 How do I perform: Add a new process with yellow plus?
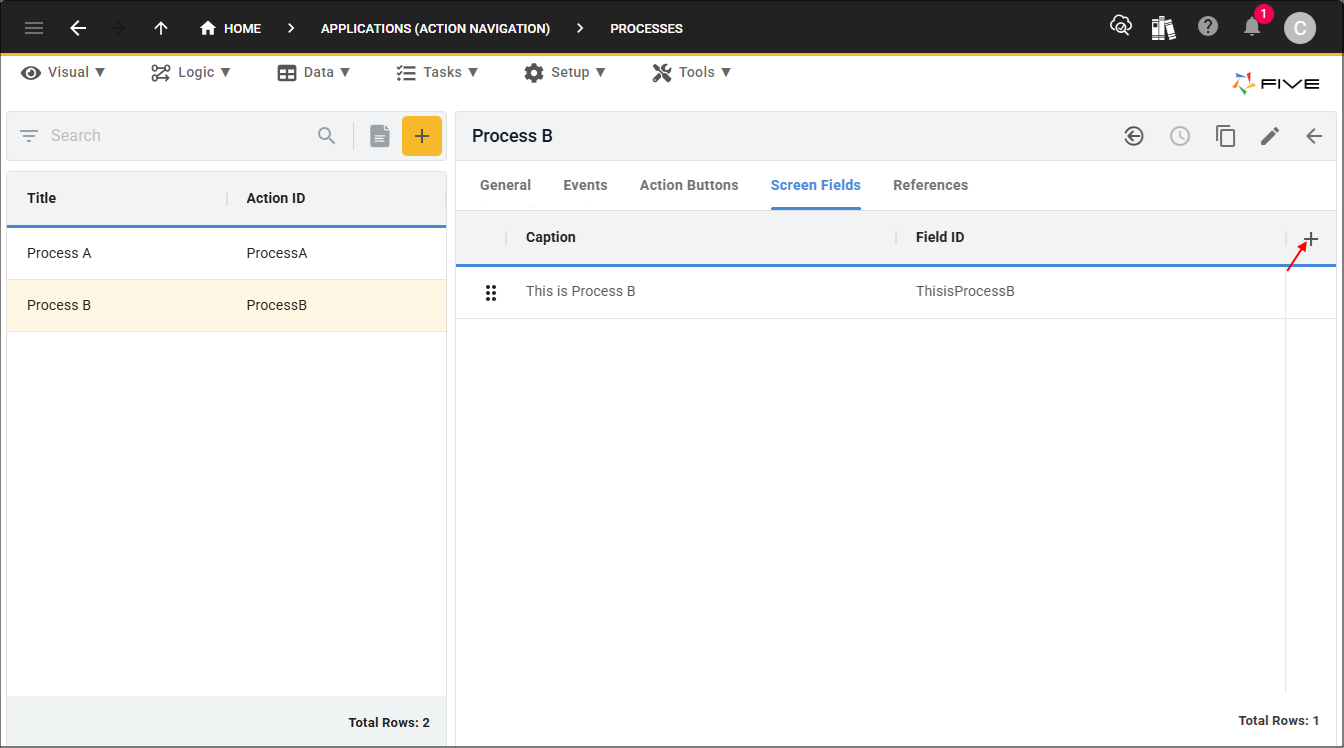(x=422, y=136)
